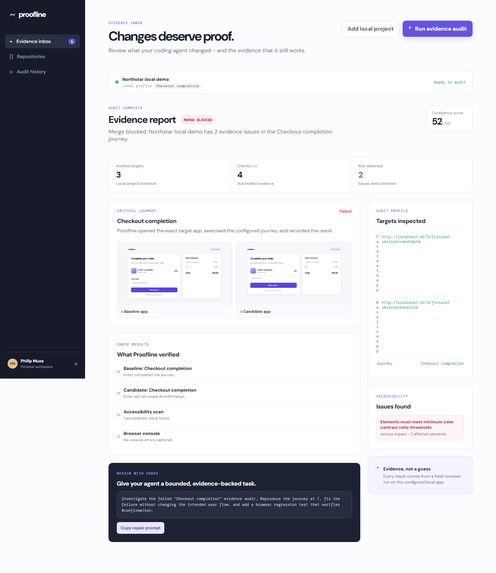Open the Candidate app screenshot thumbnail

coord(294,280)
